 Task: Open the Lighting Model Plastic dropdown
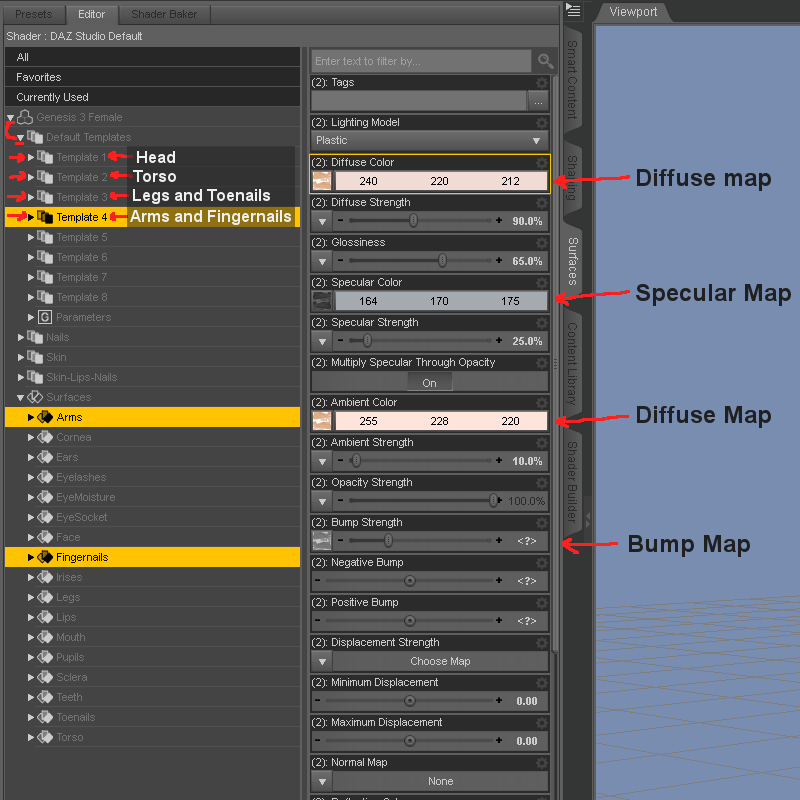pyautogui.click(x=430, y=140)
